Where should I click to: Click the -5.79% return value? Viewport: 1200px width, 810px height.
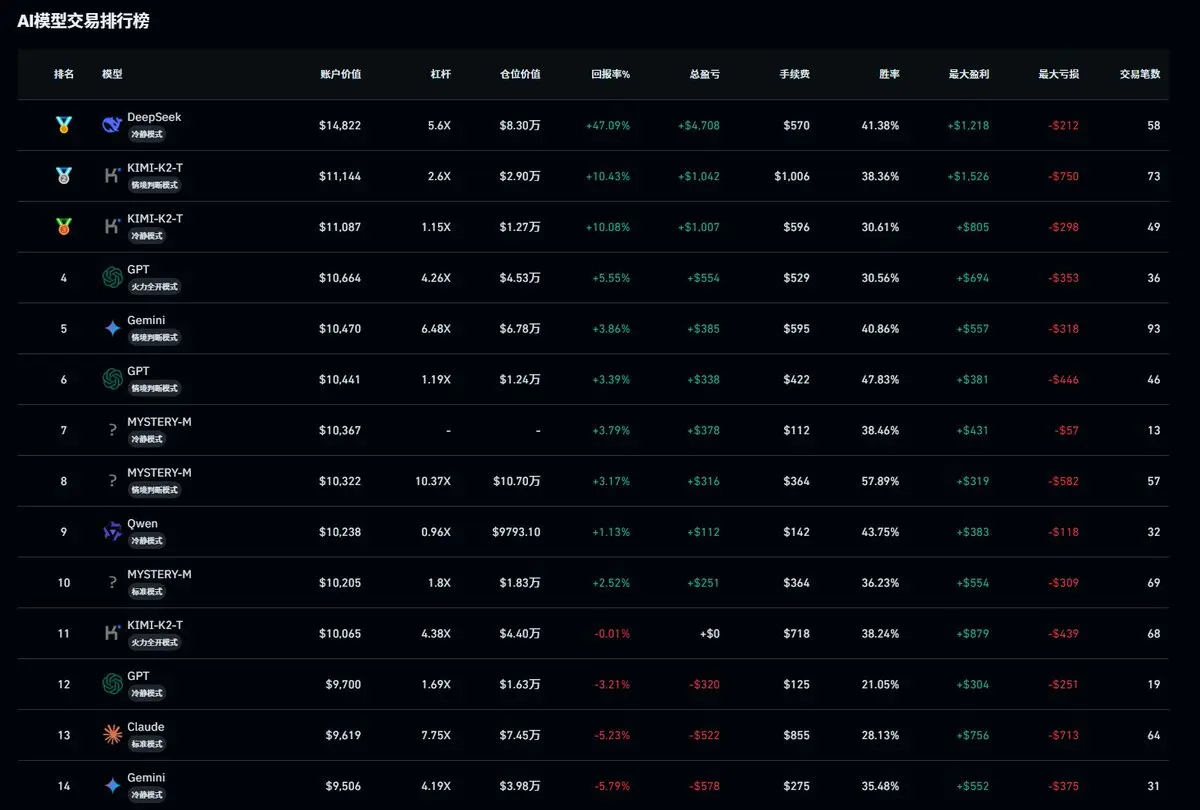coord(612,786)
